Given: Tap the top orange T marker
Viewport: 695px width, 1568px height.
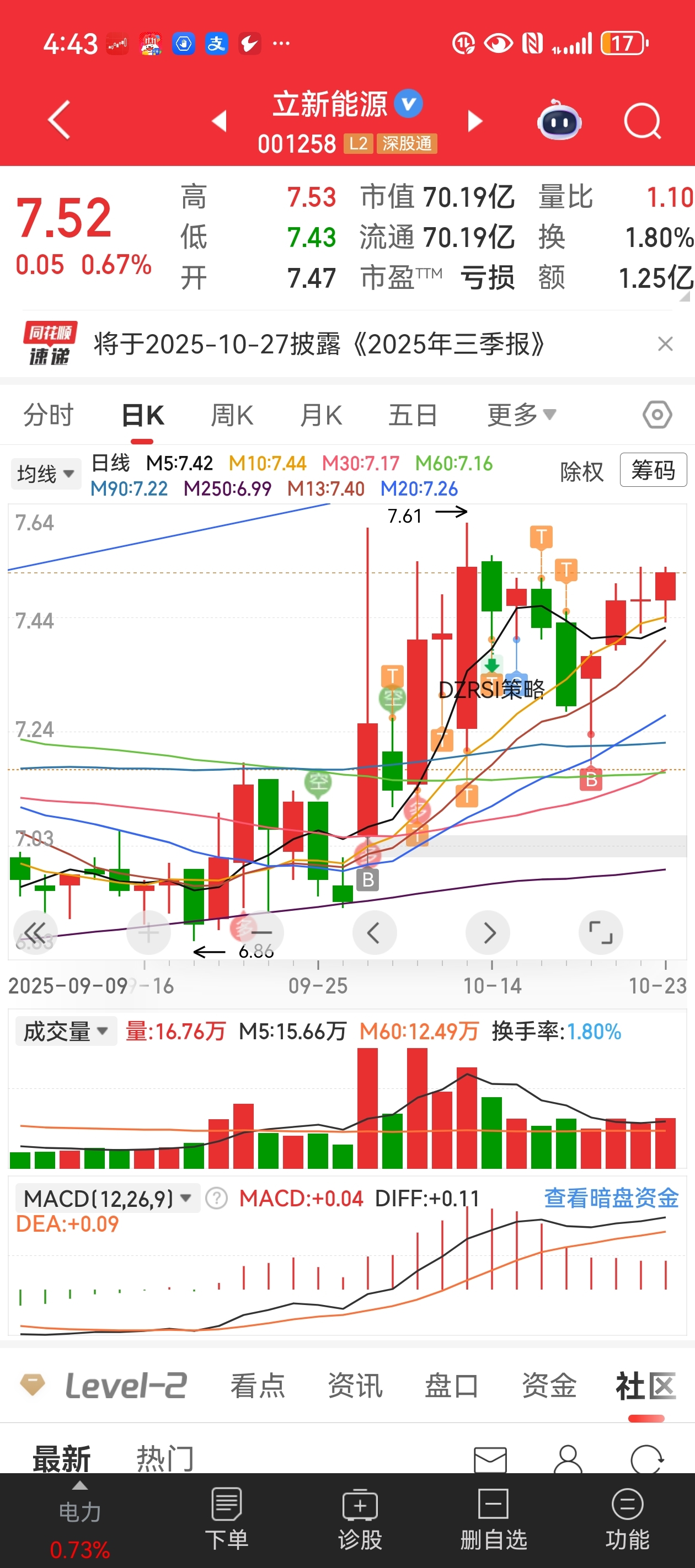Looking at the screenshot, I should (541, 537).
